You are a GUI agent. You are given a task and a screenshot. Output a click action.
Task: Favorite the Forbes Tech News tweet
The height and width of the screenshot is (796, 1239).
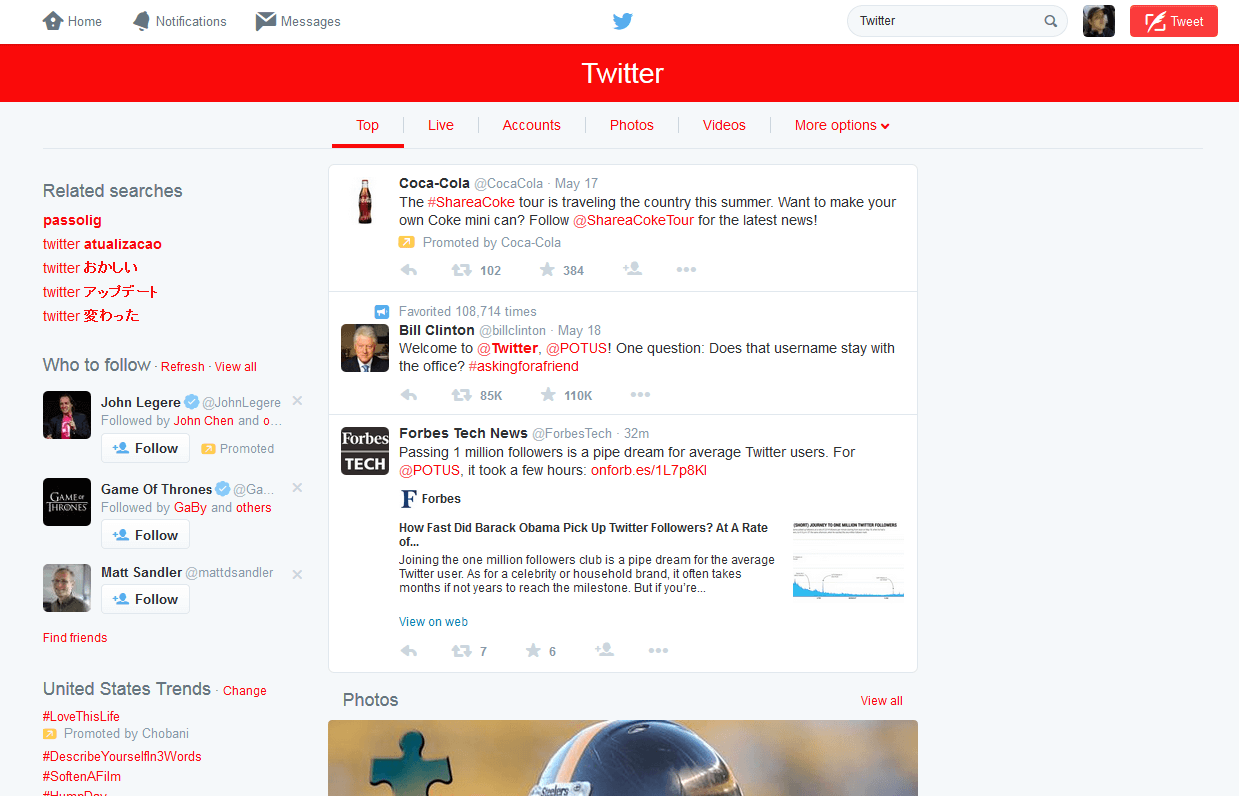point(533,651)
